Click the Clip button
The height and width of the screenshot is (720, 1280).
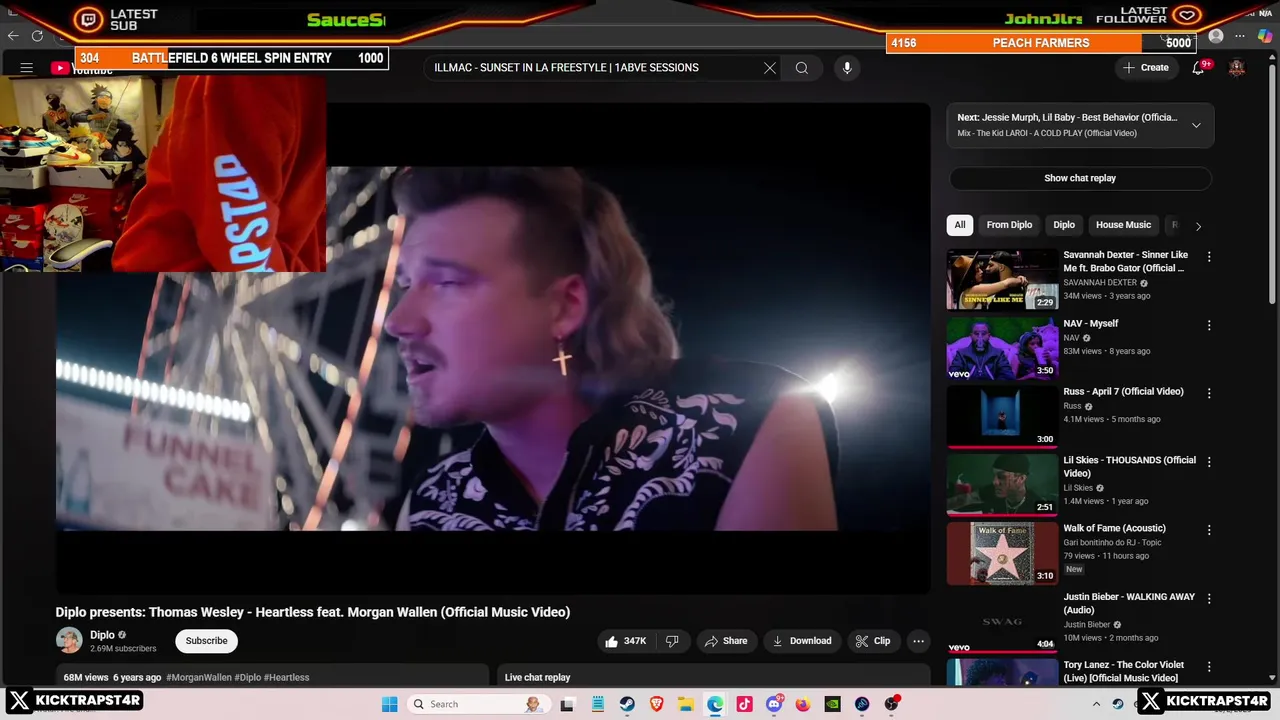pos(873,641)
